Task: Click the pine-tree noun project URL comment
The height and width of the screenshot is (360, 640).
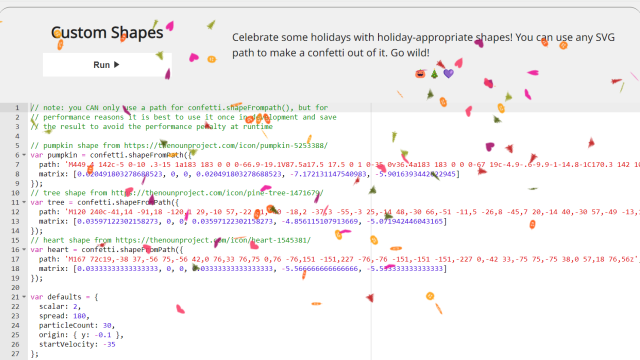Action: (x=217, y=193)
